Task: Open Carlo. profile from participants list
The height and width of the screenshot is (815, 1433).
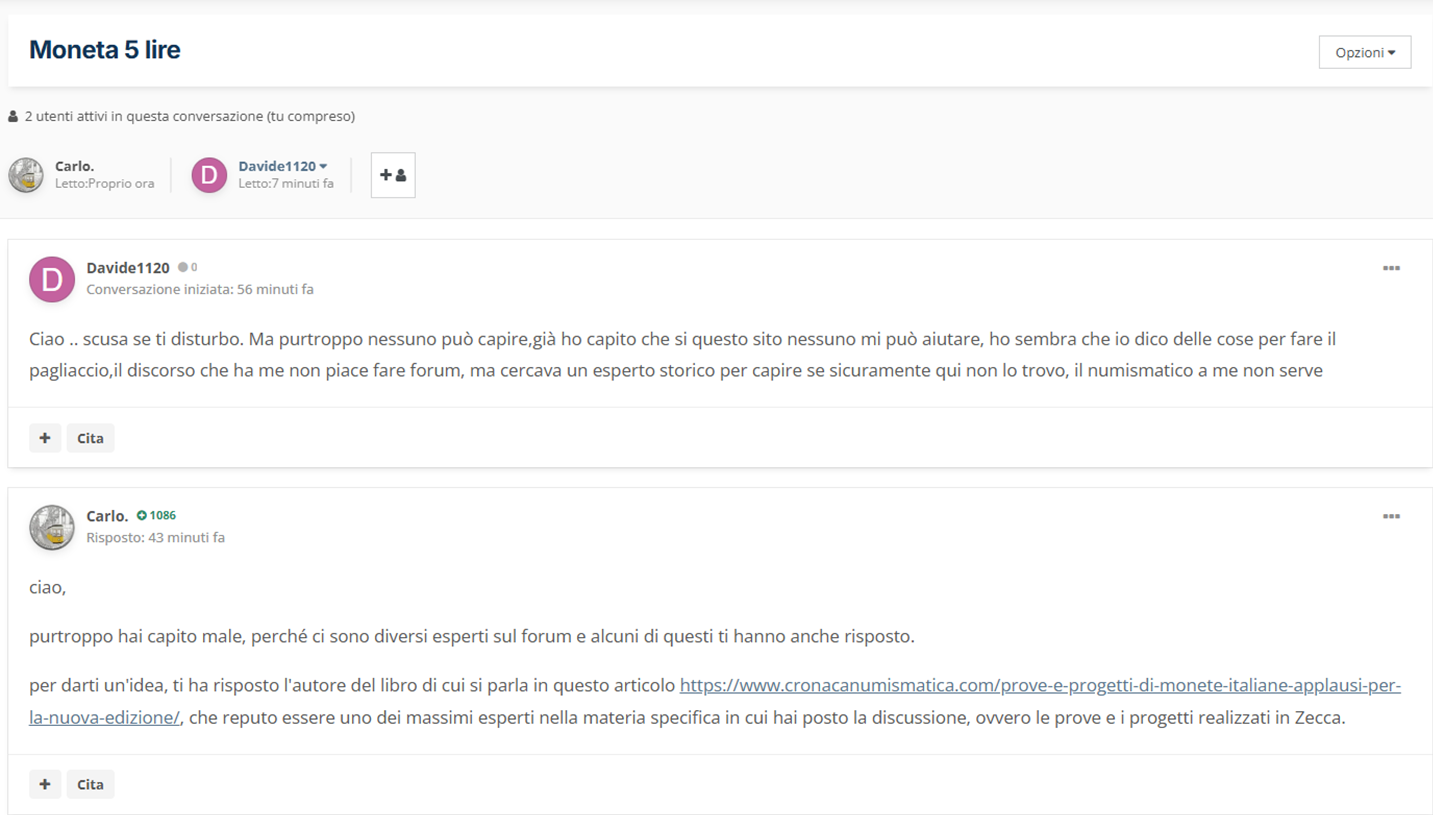Action: coord(74,166)
